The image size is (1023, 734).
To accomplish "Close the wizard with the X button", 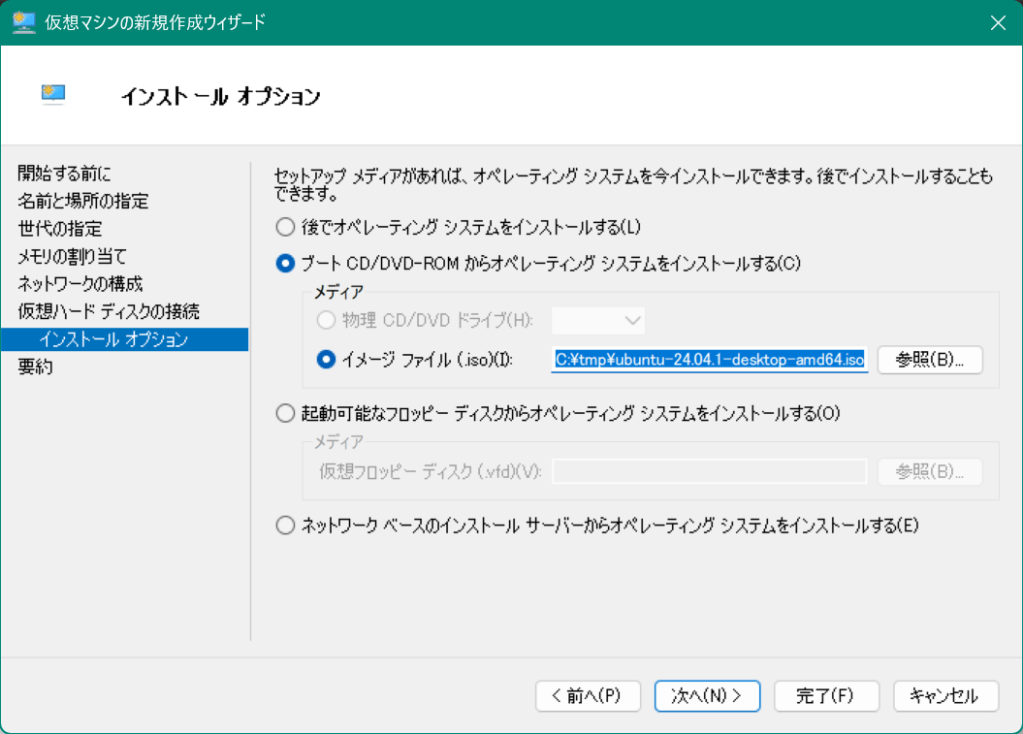I will pos(996,22).
